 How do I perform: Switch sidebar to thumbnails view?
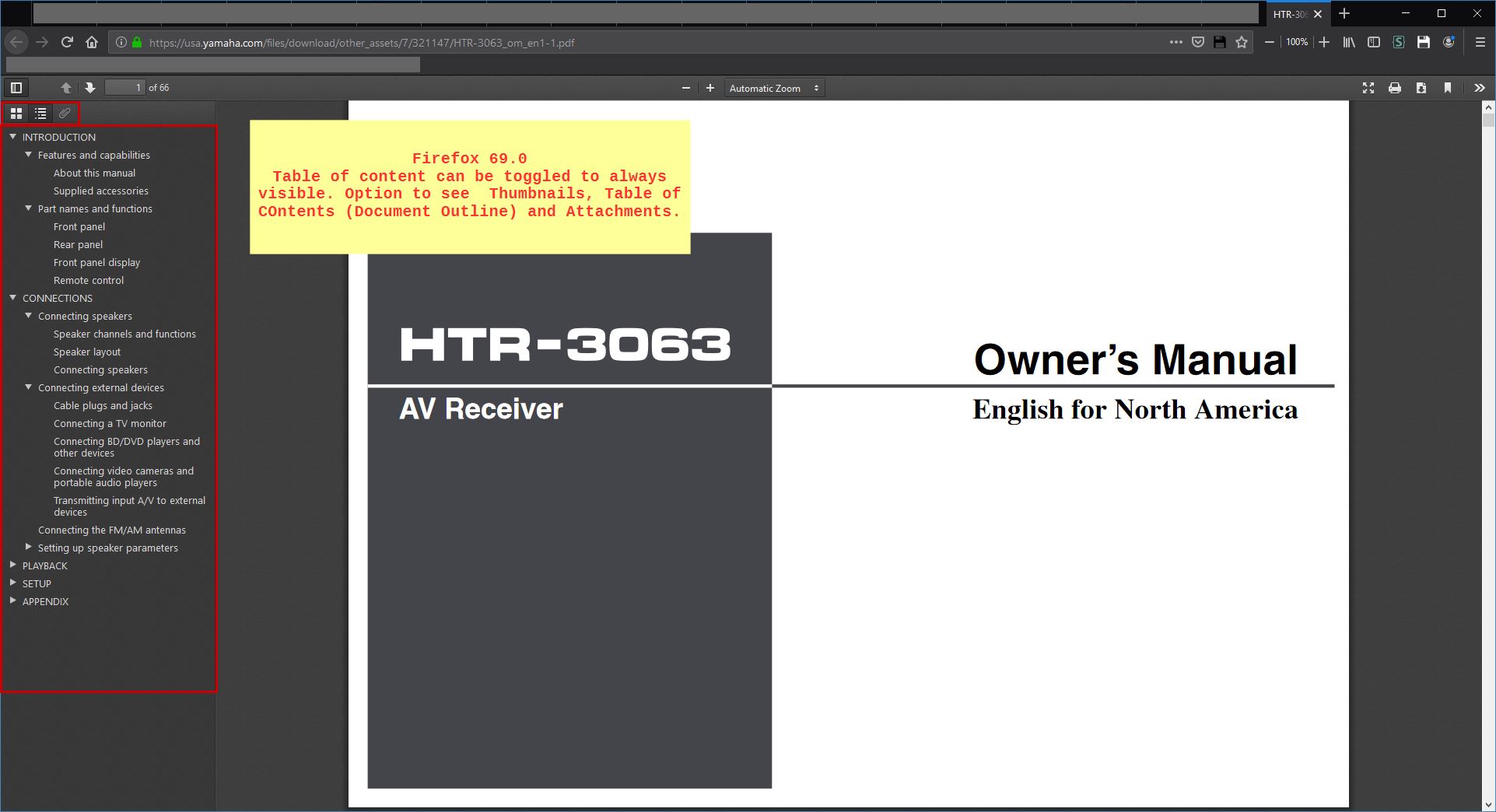coord(16,113)
